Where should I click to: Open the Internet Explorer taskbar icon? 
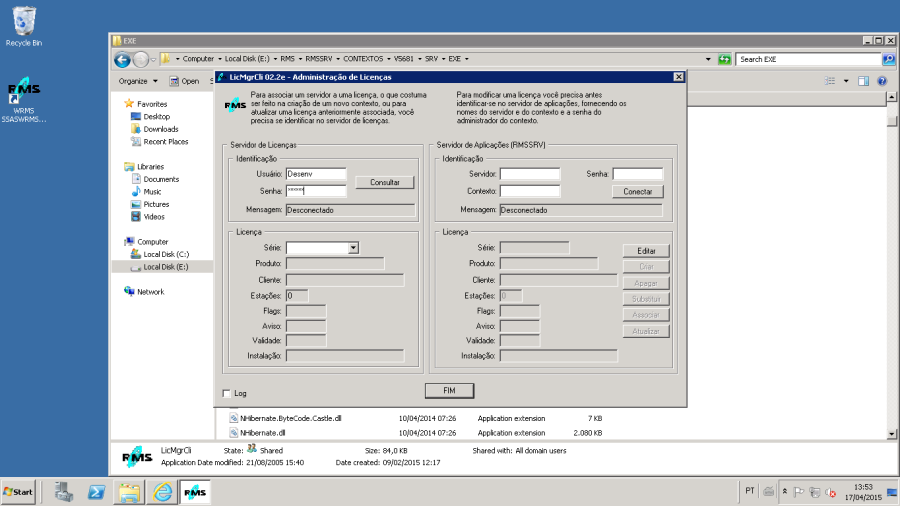coord(162,492)
